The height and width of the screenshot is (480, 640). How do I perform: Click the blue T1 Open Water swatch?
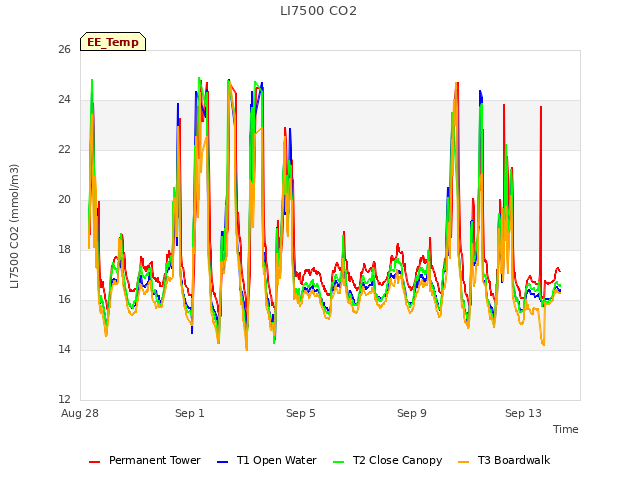coord(222,462)
